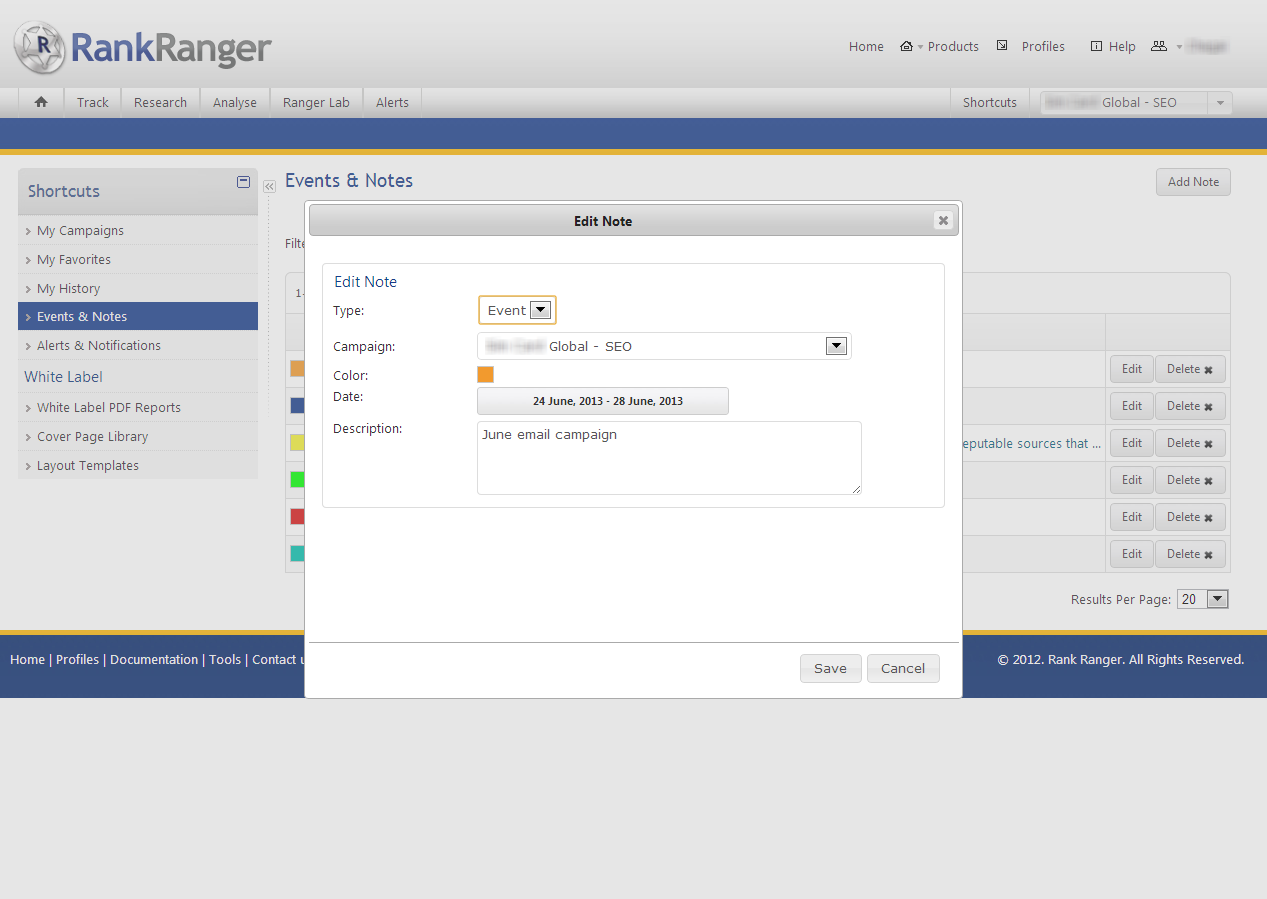Viewport: 1267px width, 899px height.
Task: Save the edited note
Action: pos(830,669)
